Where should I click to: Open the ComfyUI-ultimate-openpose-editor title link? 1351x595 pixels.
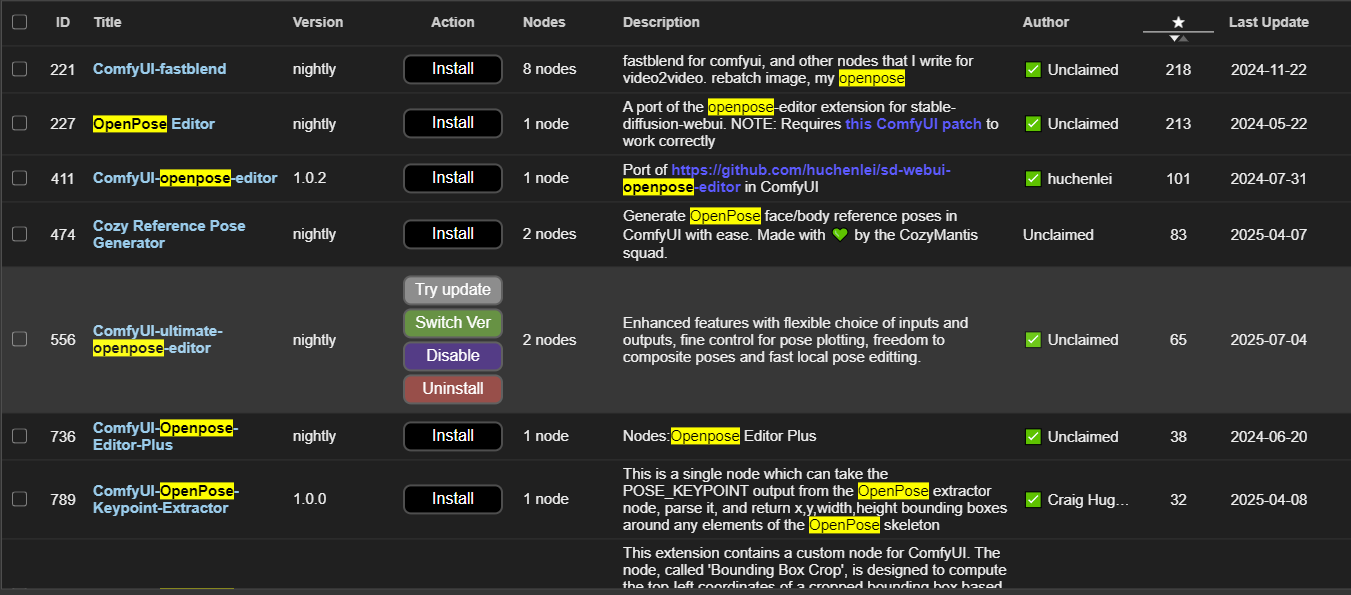[158, 340]
